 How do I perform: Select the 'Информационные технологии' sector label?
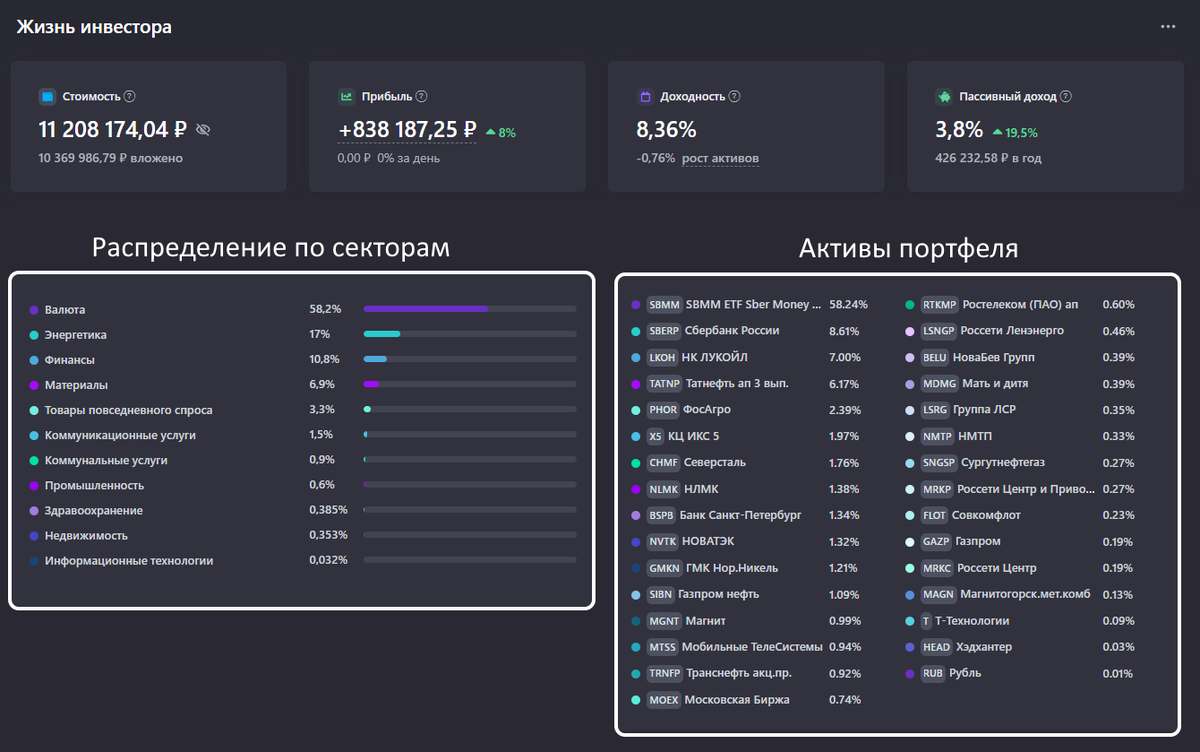(129, 561)
